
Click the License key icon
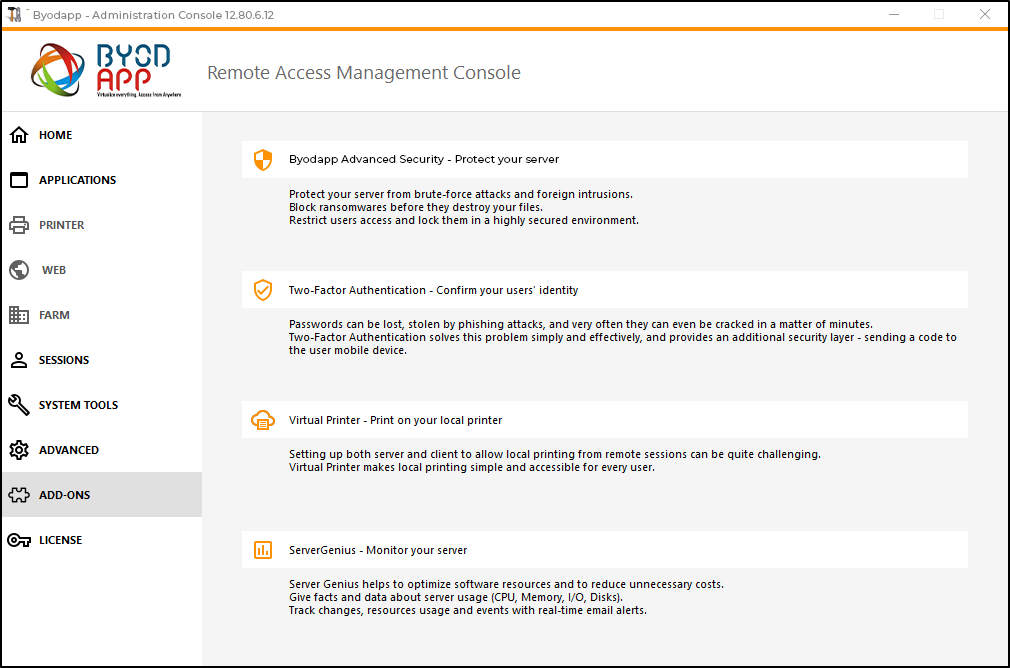(19, 540)
